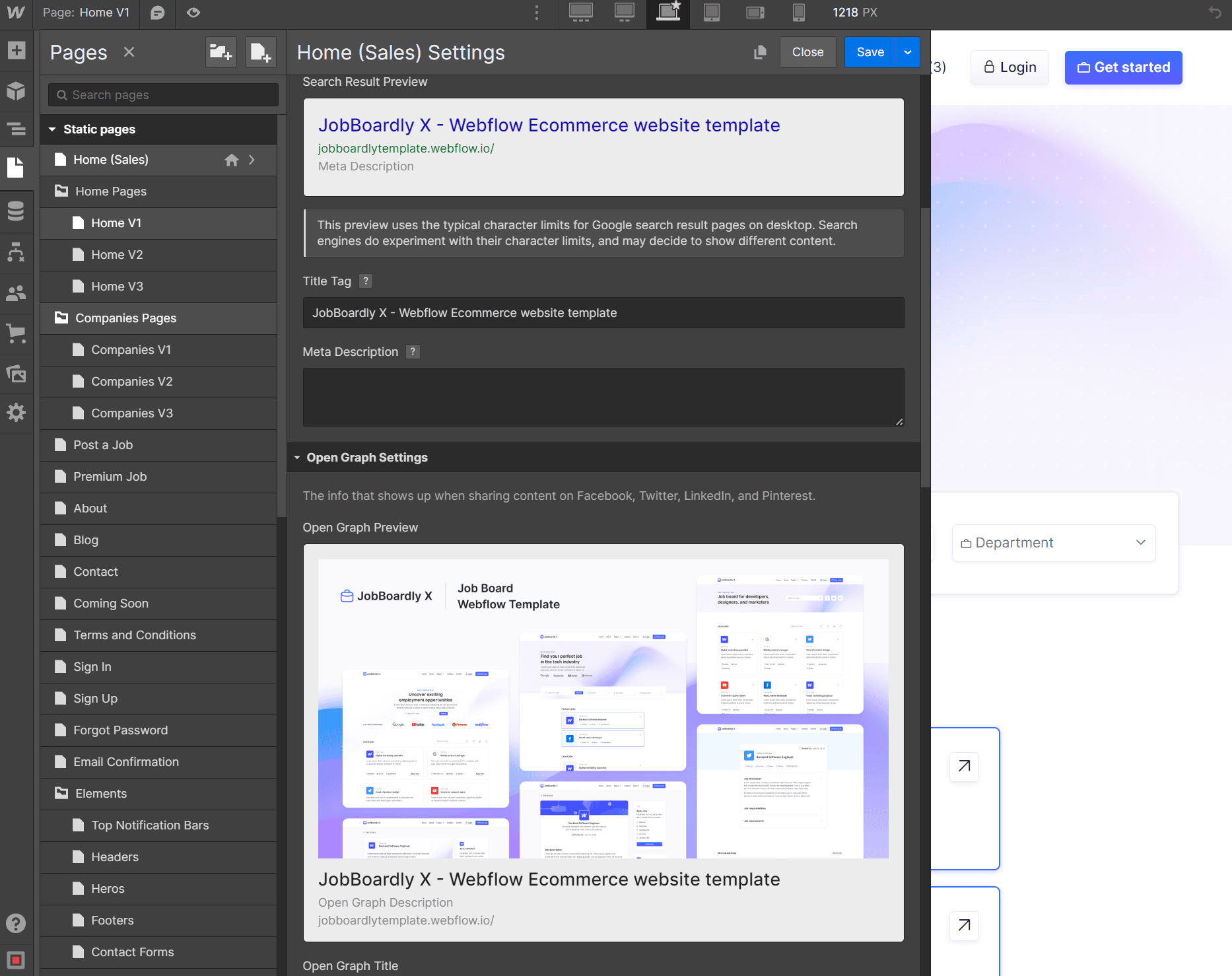Collapse the Elements folder

(x=61, y=793)
